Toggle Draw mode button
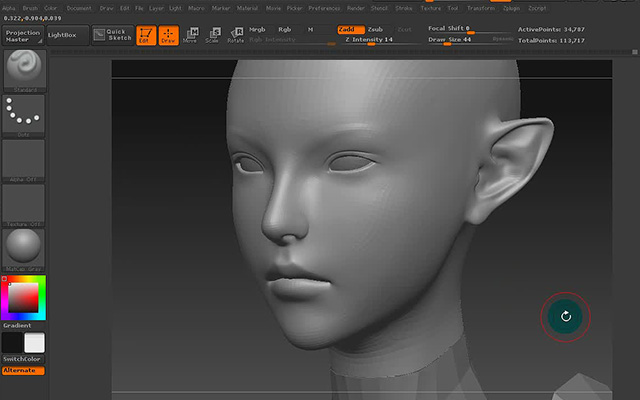Screen dimensions: 640x400 tap(169, 36)
